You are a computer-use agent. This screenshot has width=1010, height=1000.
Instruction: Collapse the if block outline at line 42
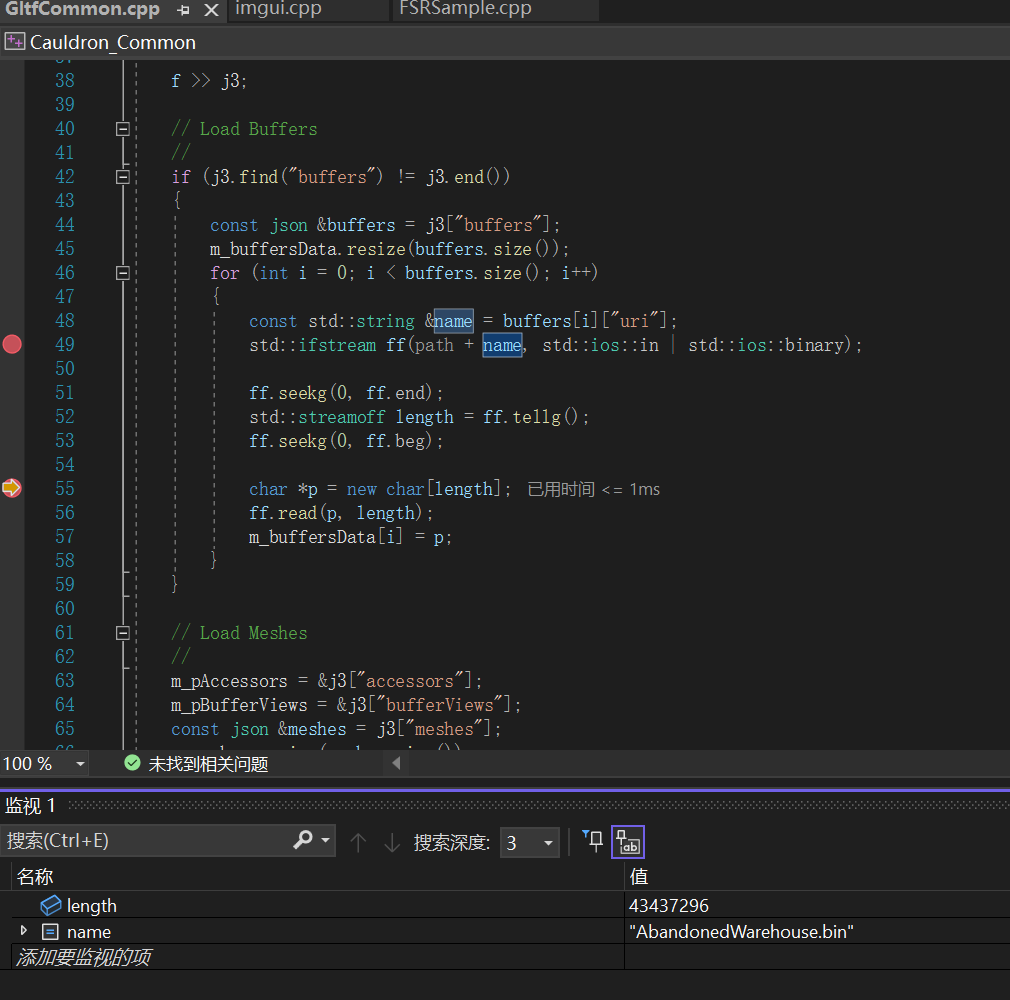pos(122,176)
